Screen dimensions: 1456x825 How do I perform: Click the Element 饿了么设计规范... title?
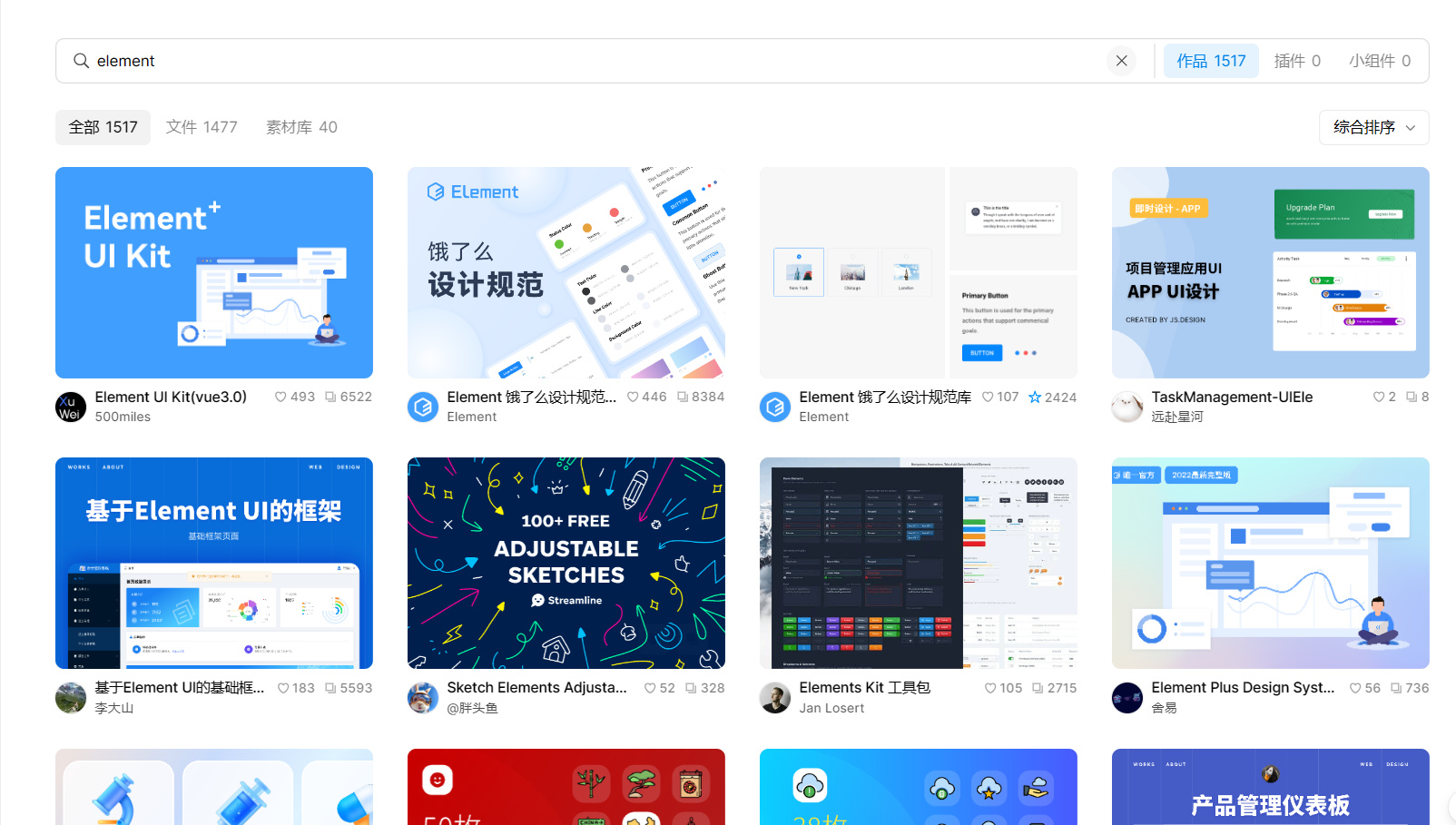coord(532,397)
